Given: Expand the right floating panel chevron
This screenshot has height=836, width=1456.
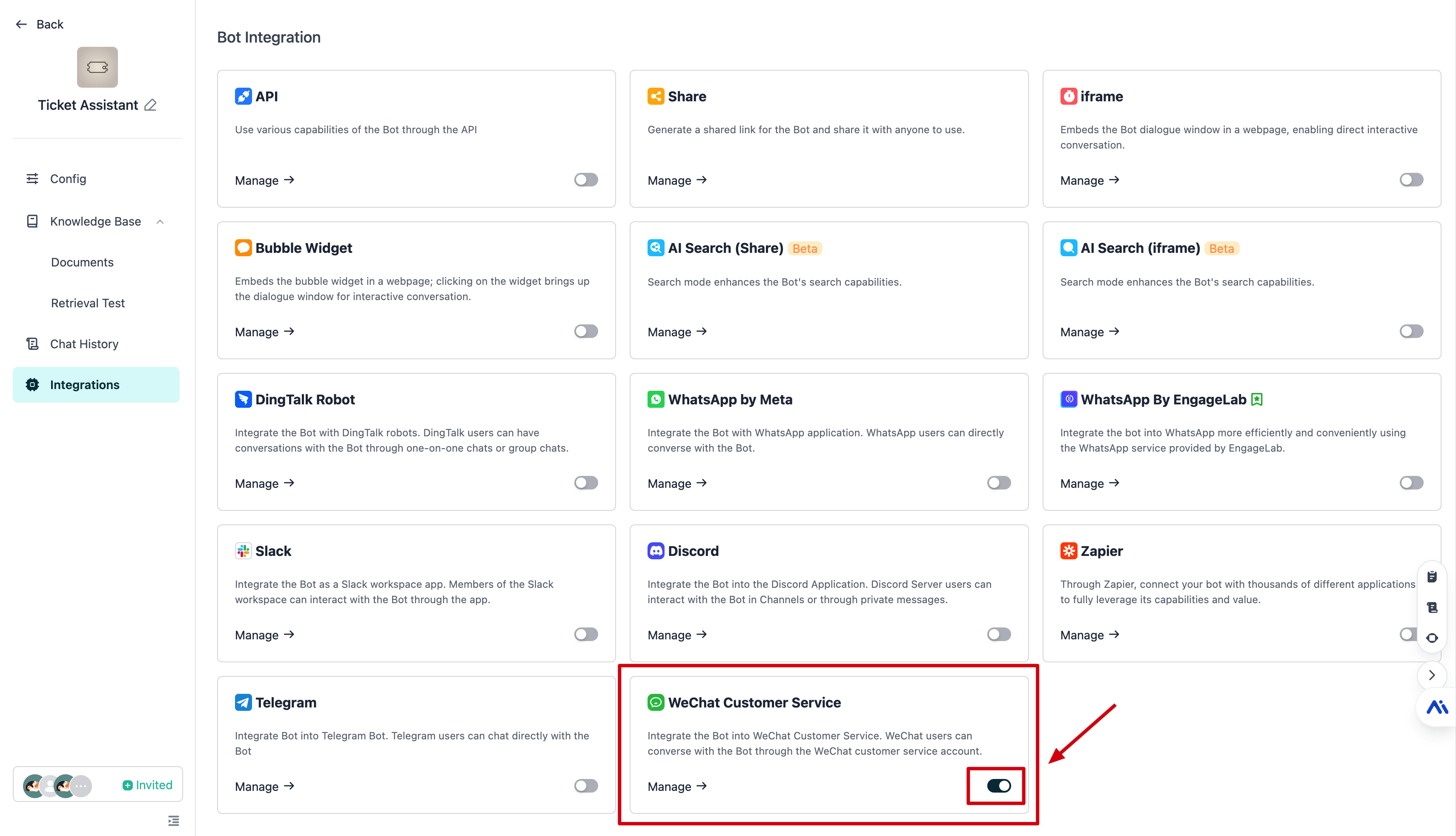Looking at the screenshot, I should pos(1431,675).
